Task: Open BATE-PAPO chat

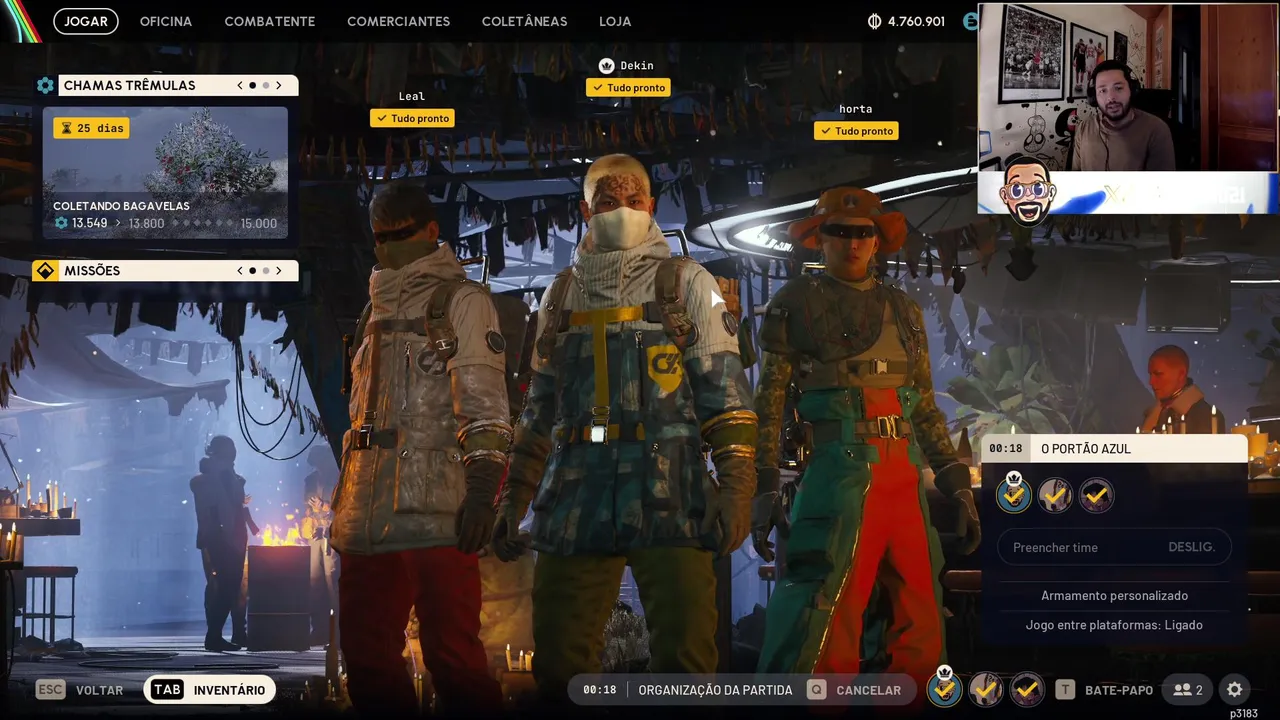Action: coord(1119,690)
